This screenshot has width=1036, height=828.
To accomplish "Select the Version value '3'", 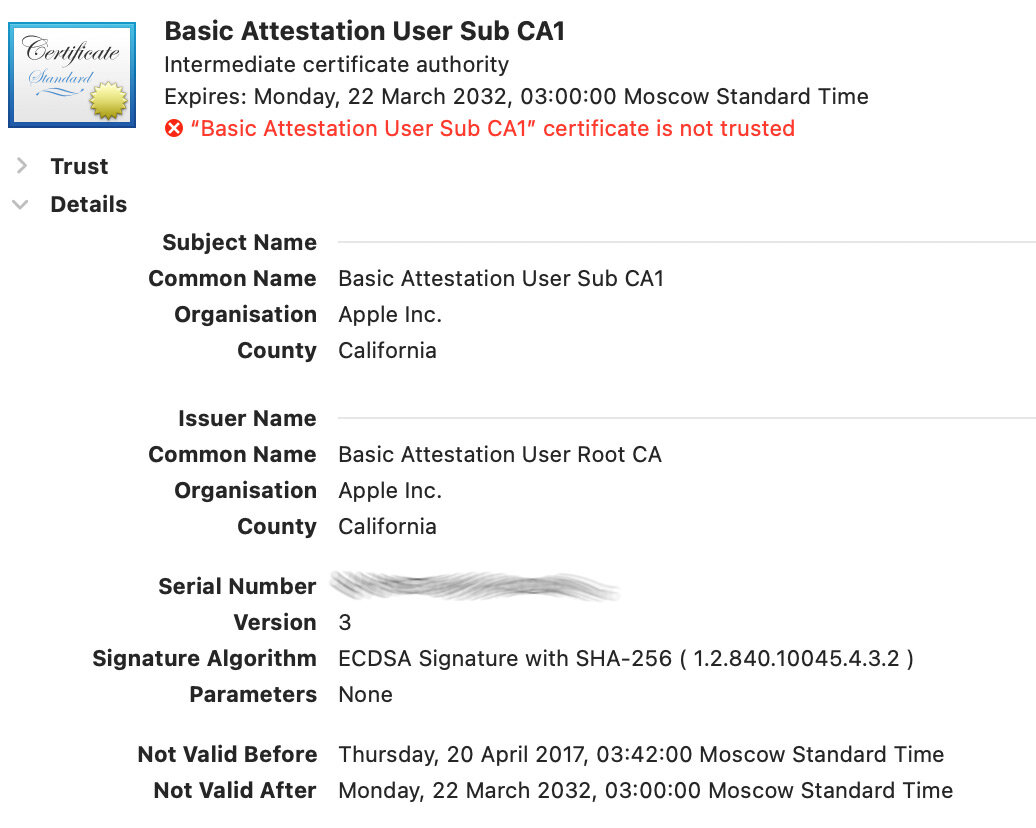I will [345, 623].
